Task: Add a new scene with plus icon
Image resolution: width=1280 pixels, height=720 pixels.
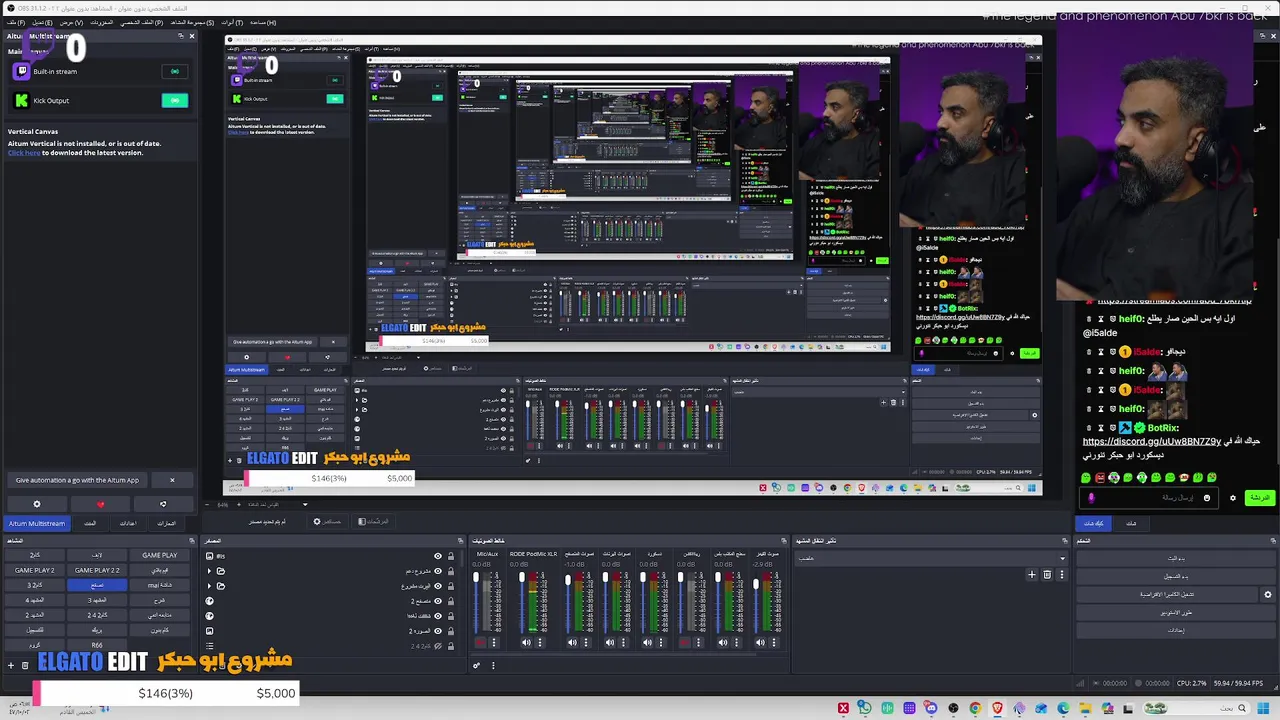Action: coord(11,665)
